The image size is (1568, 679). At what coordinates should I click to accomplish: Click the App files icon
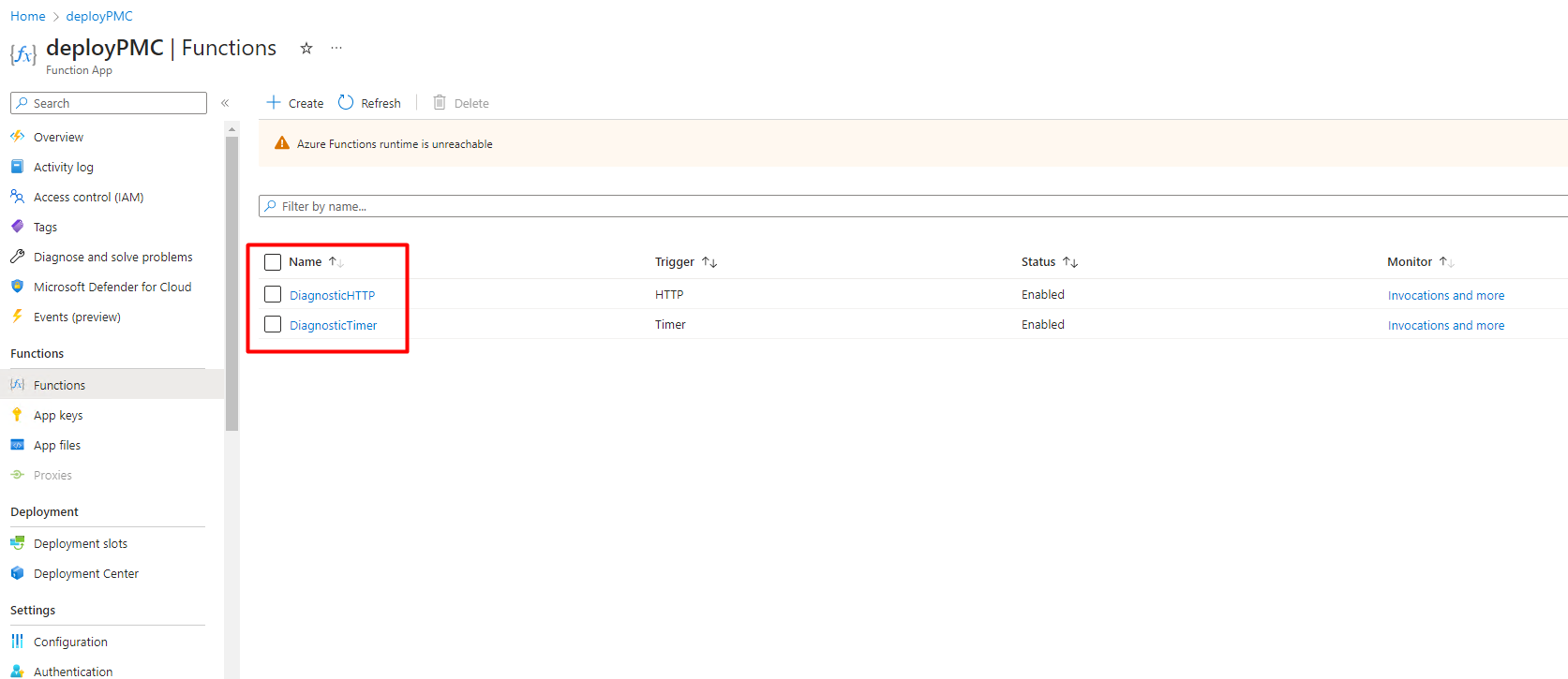[17, 445]
